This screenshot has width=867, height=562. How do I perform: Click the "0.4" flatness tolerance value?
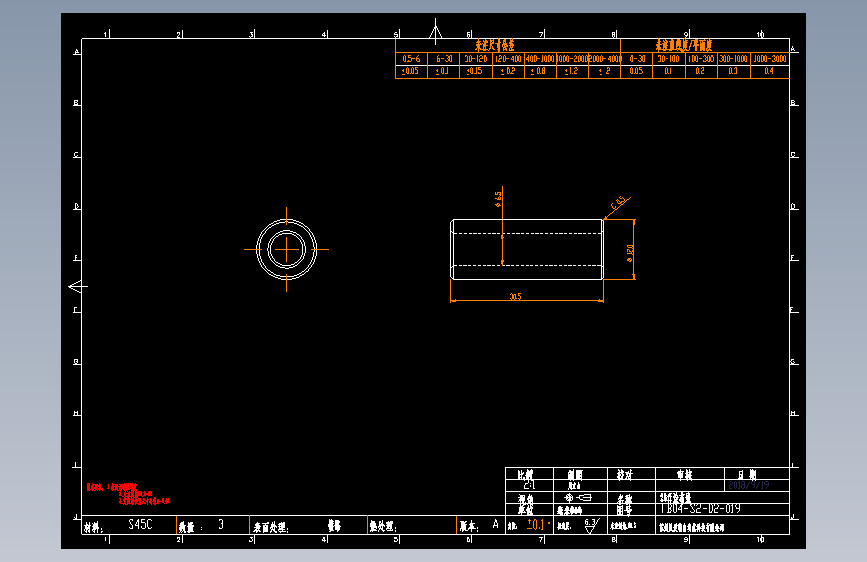(769, 71)
